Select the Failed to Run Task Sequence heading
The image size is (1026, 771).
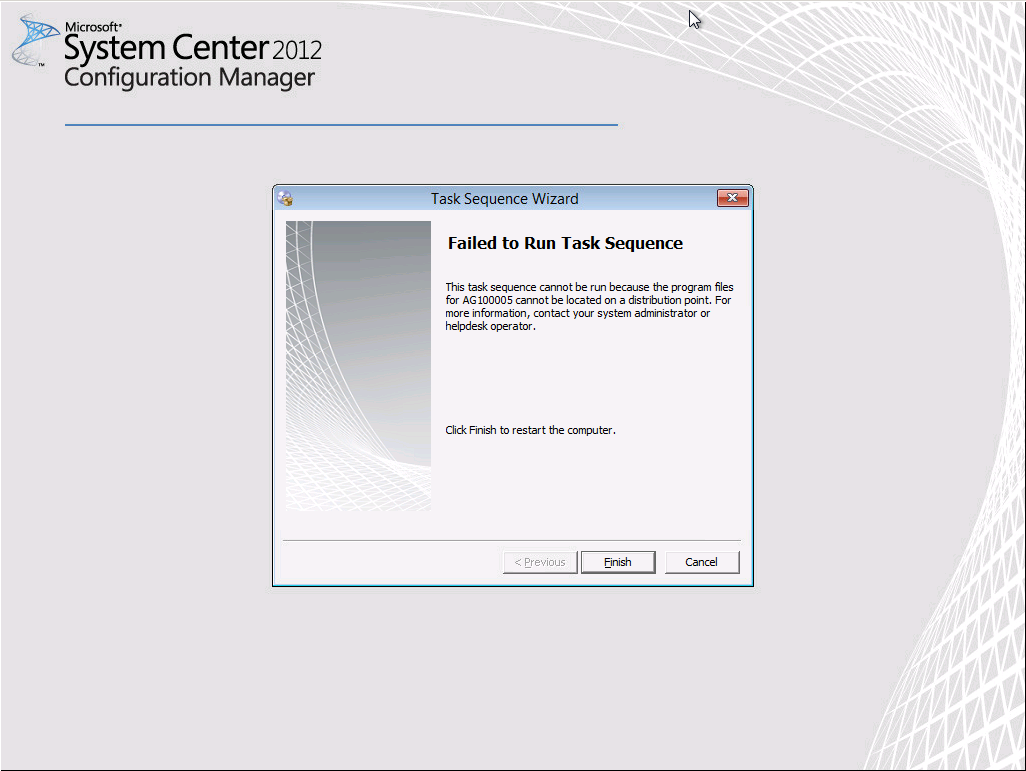[x=565, y=243]
